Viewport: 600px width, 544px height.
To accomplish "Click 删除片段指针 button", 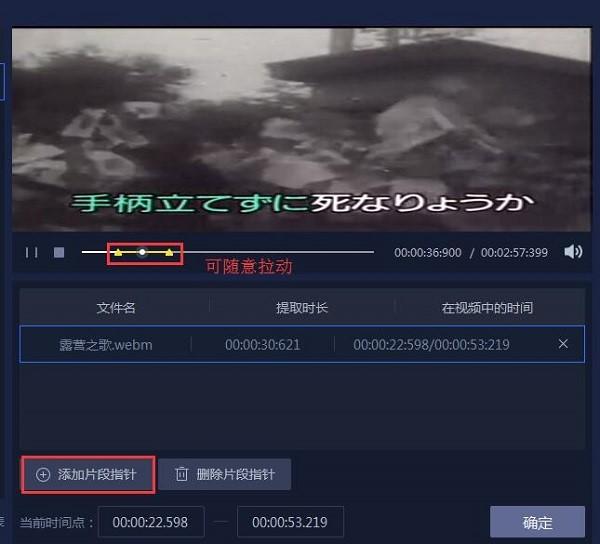I will (225, 474).
